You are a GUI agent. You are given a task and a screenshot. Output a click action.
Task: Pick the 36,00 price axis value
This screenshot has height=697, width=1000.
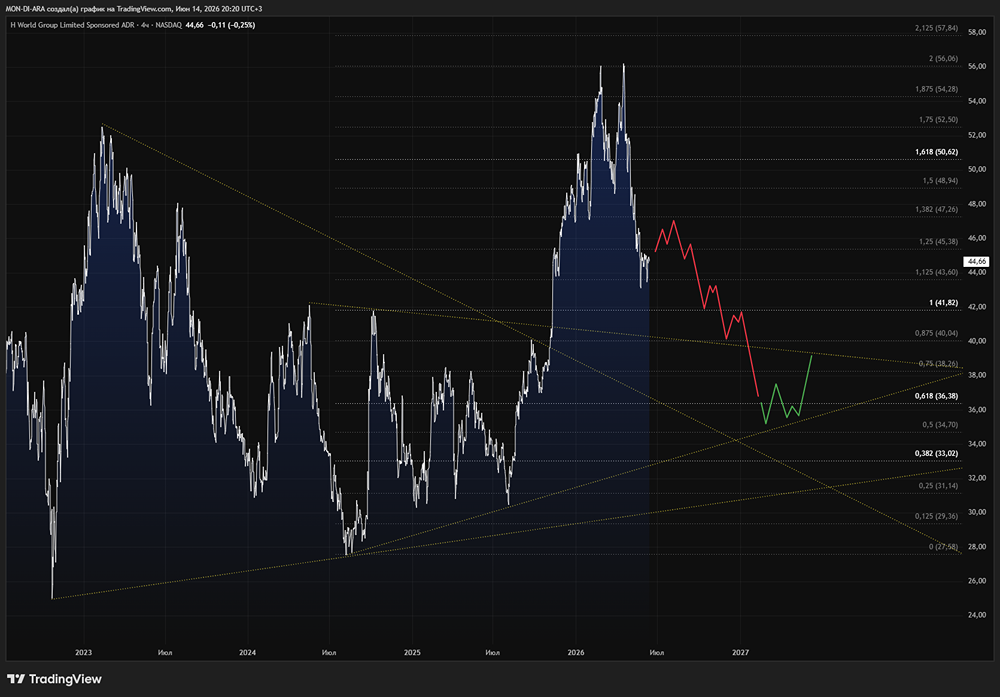click(976, 410)
